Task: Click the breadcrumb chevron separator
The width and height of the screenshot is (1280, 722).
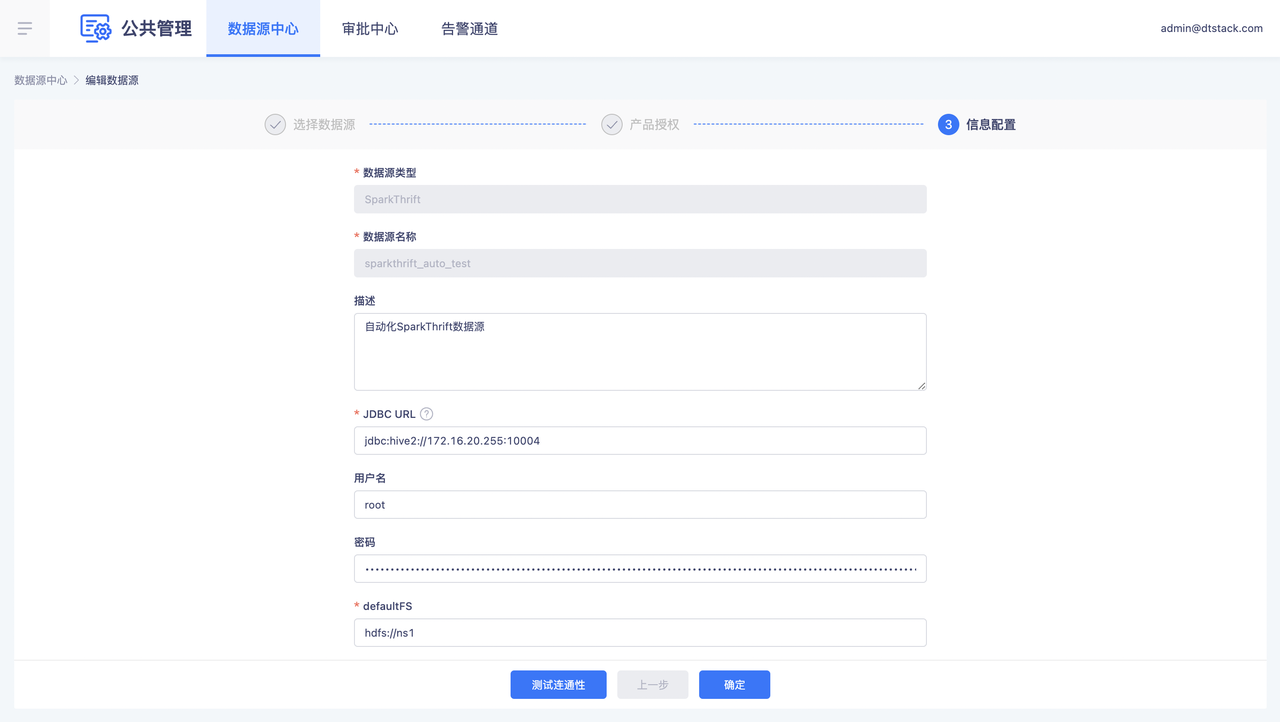Action: [76, 80]
